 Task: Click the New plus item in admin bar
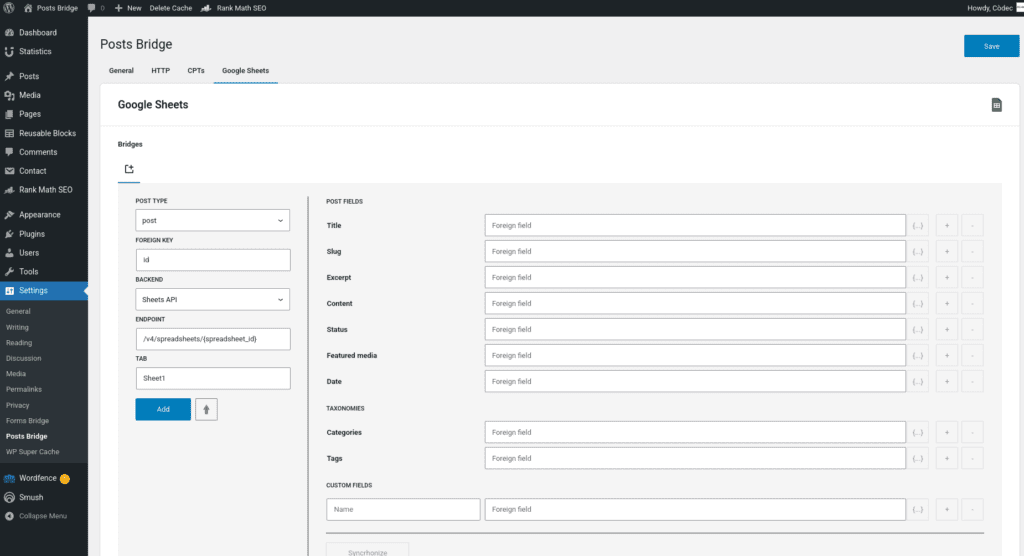[x=128, y=8]
